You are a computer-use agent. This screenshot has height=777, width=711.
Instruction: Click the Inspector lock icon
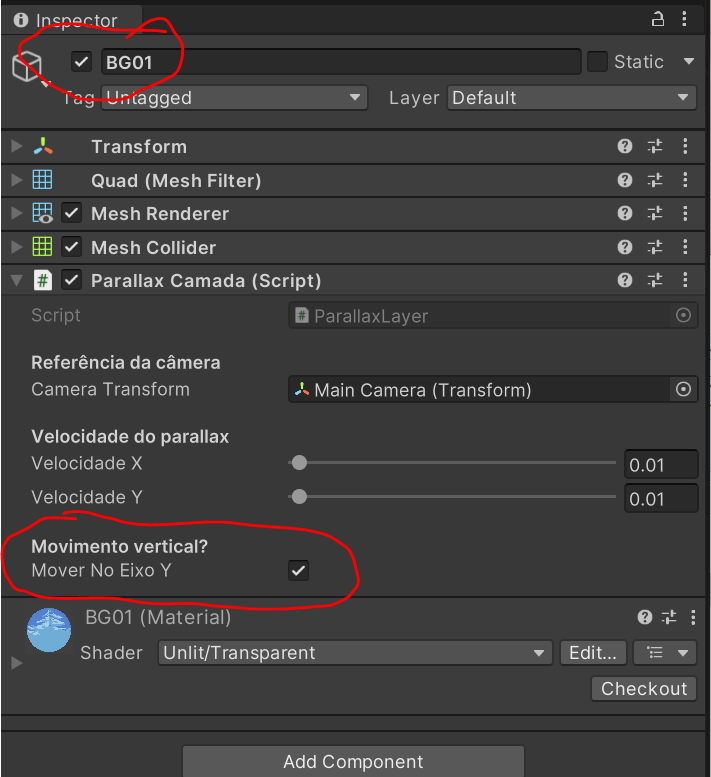(657, 19)
